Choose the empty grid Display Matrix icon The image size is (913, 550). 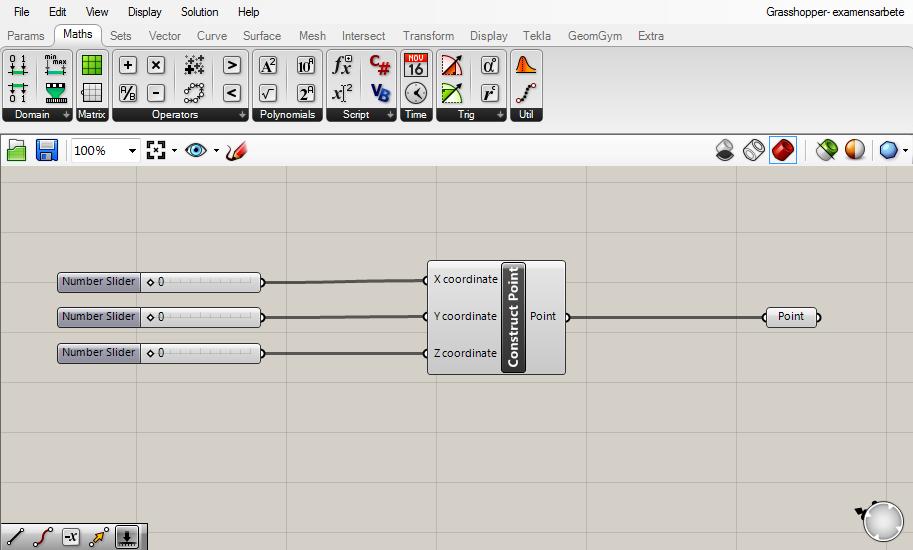pos(92,93)
